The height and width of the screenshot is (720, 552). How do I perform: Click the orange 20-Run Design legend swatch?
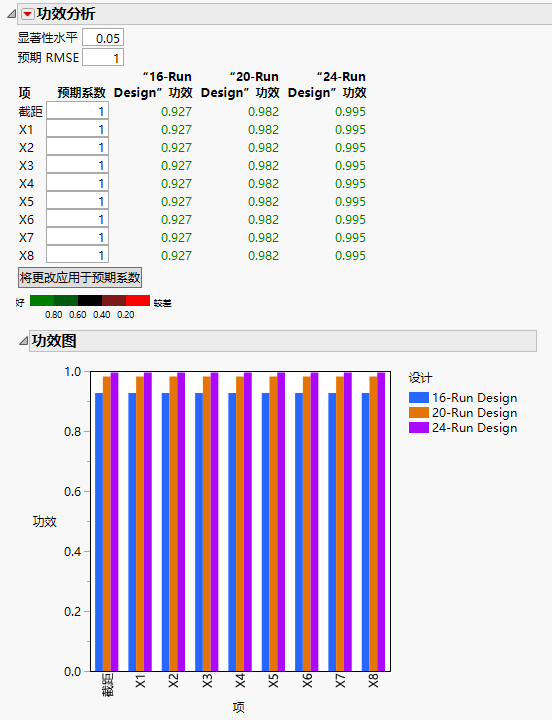[x=418, y=412]
